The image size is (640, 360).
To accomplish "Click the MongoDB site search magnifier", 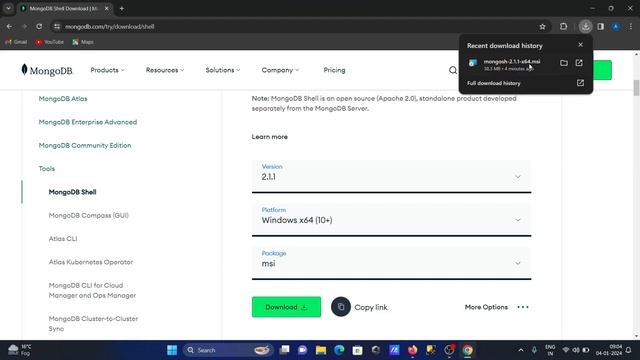I will click(x=453, y=70).
